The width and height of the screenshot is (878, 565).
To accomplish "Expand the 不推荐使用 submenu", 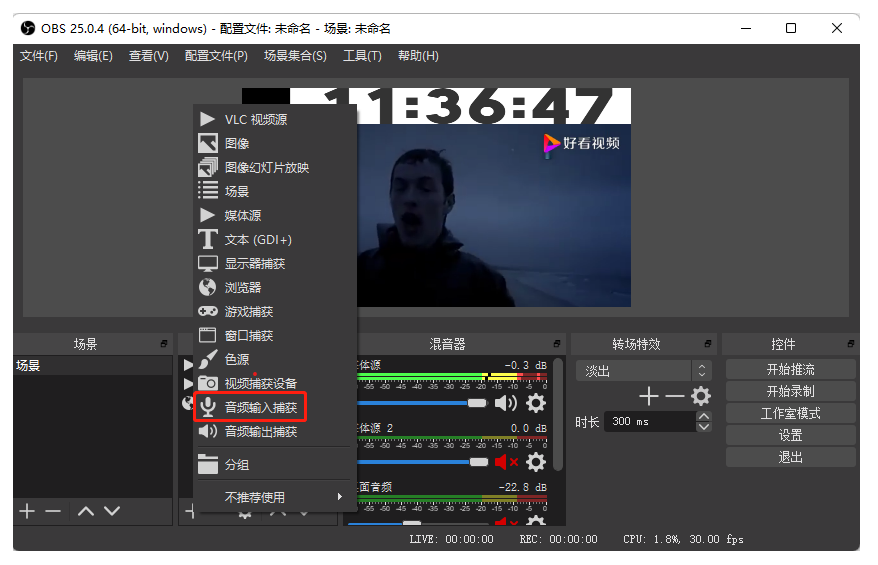I will [275, 497].
